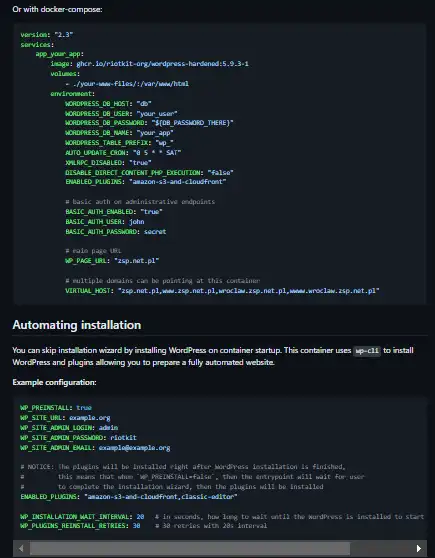435x558 pixels.
Task: Click the 'volumes:' line
Action: pos(65,74)
